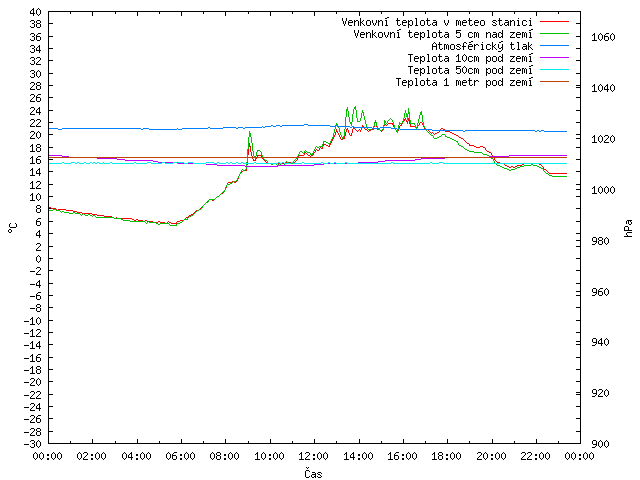Click the green legend line sample
Viewport: 640px width, 480px height.
coord(554,34)
